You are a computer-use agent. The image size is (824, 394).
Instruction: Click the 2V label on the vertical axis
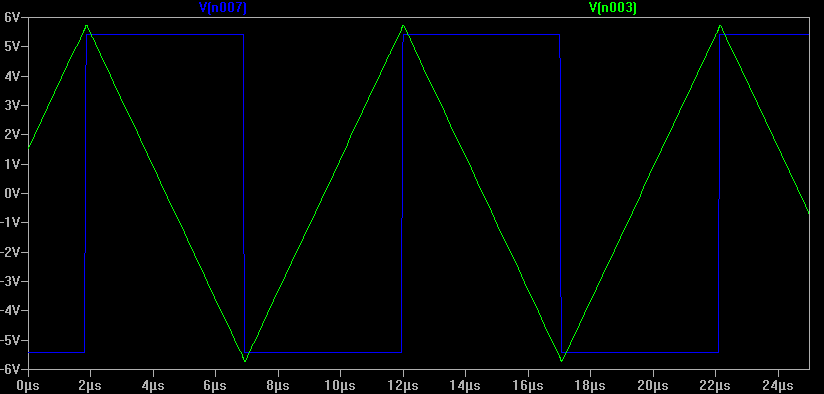(x=12, y=135)
